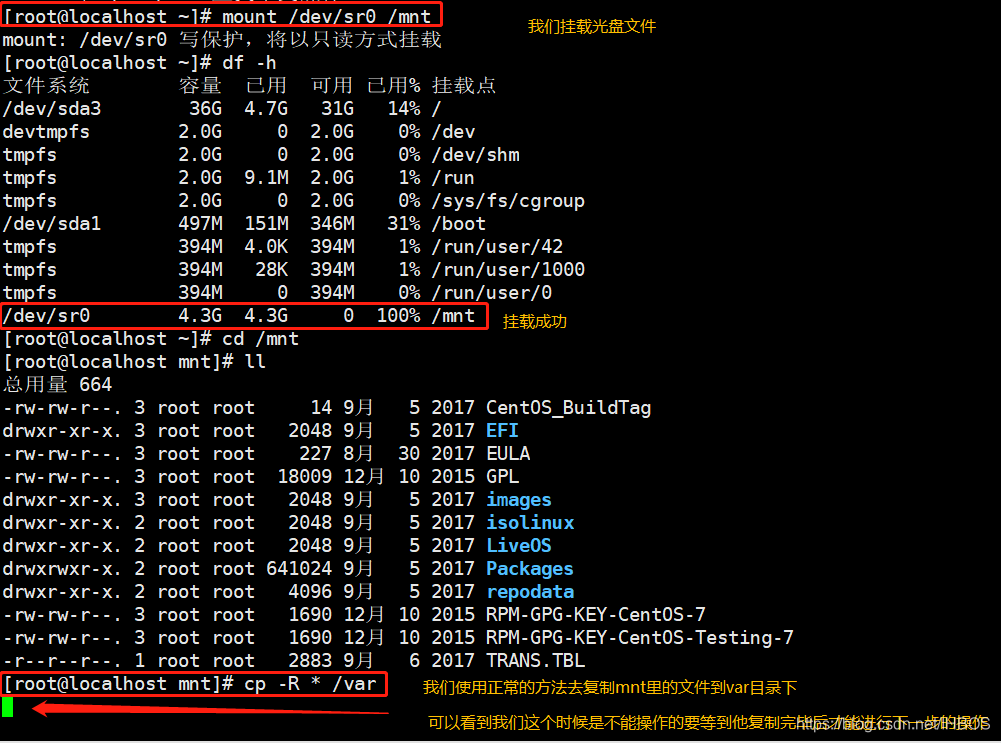Select the '挂载点' column header
The image size is (1001, 743).
pos(464,86)
